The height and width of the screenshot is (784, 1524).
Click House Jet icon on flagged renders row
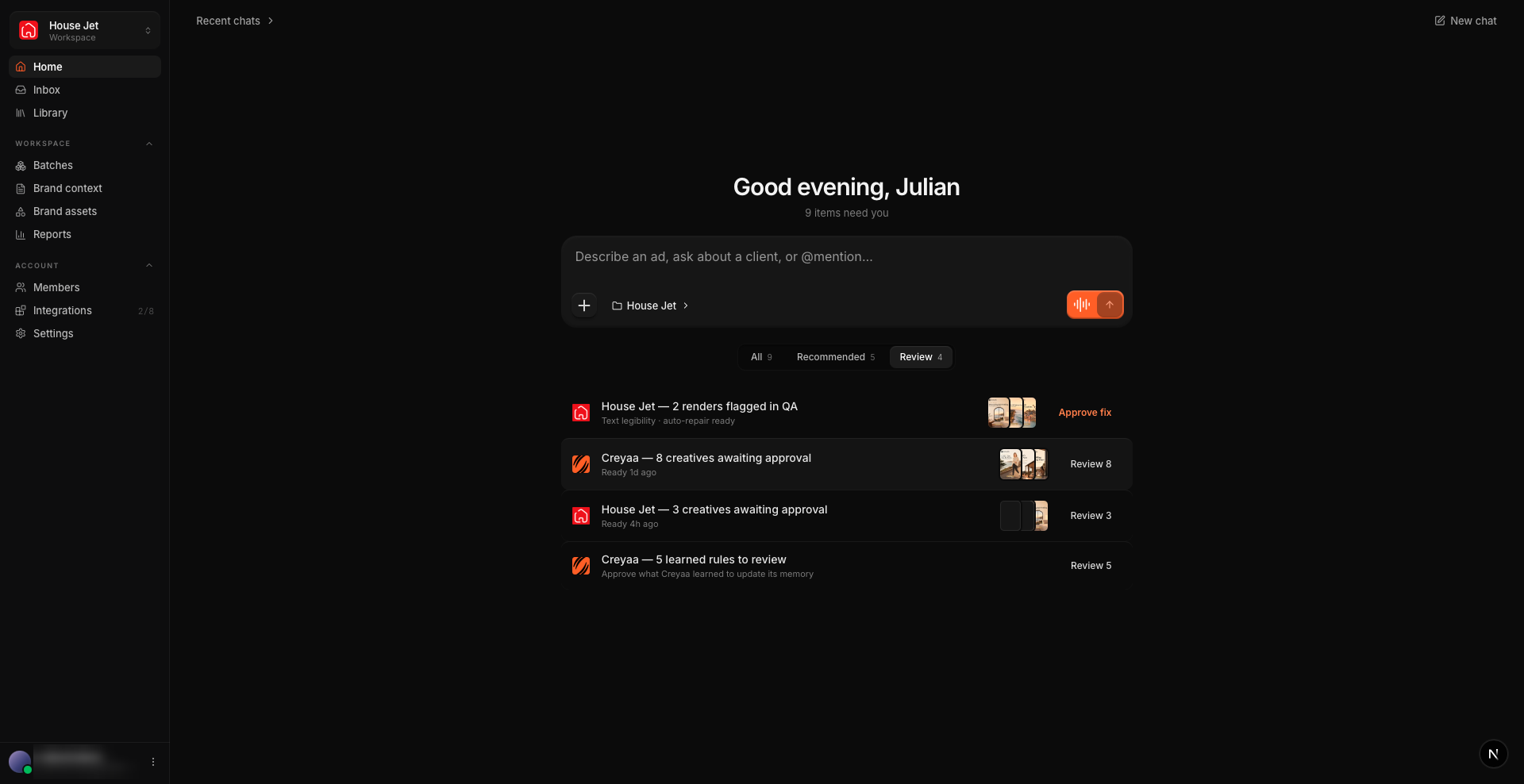(581, 413)
